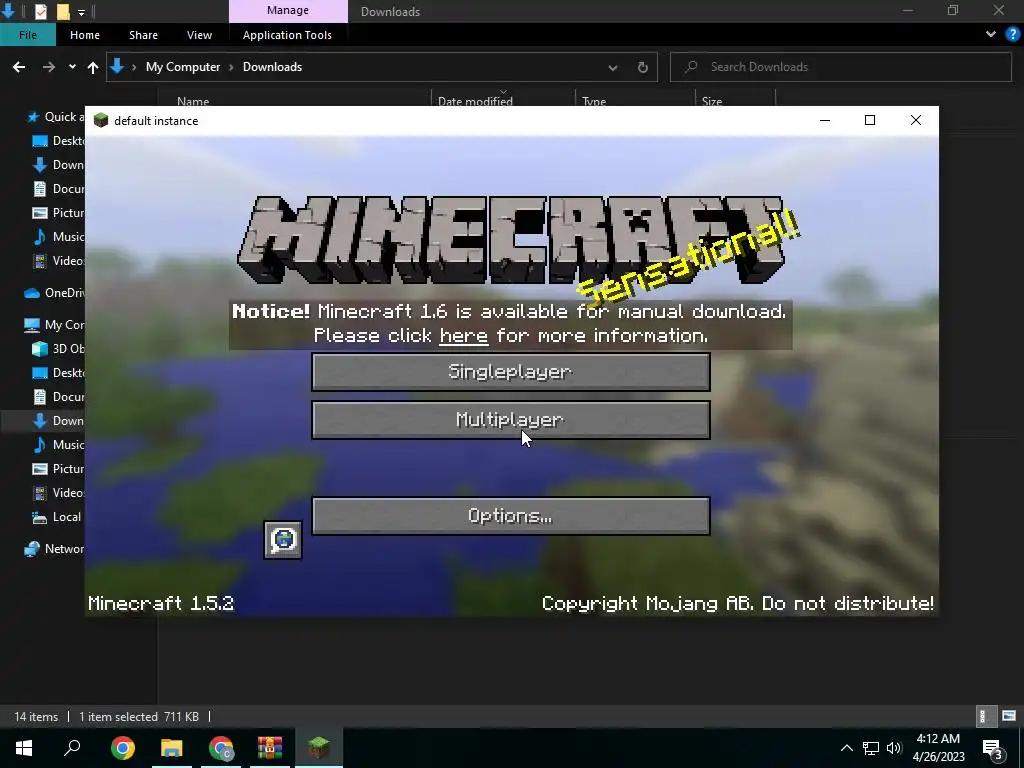Expand the address bar history dropdown
The height and width of the screenshot is (768, 1024).
[x=613, y=67]
